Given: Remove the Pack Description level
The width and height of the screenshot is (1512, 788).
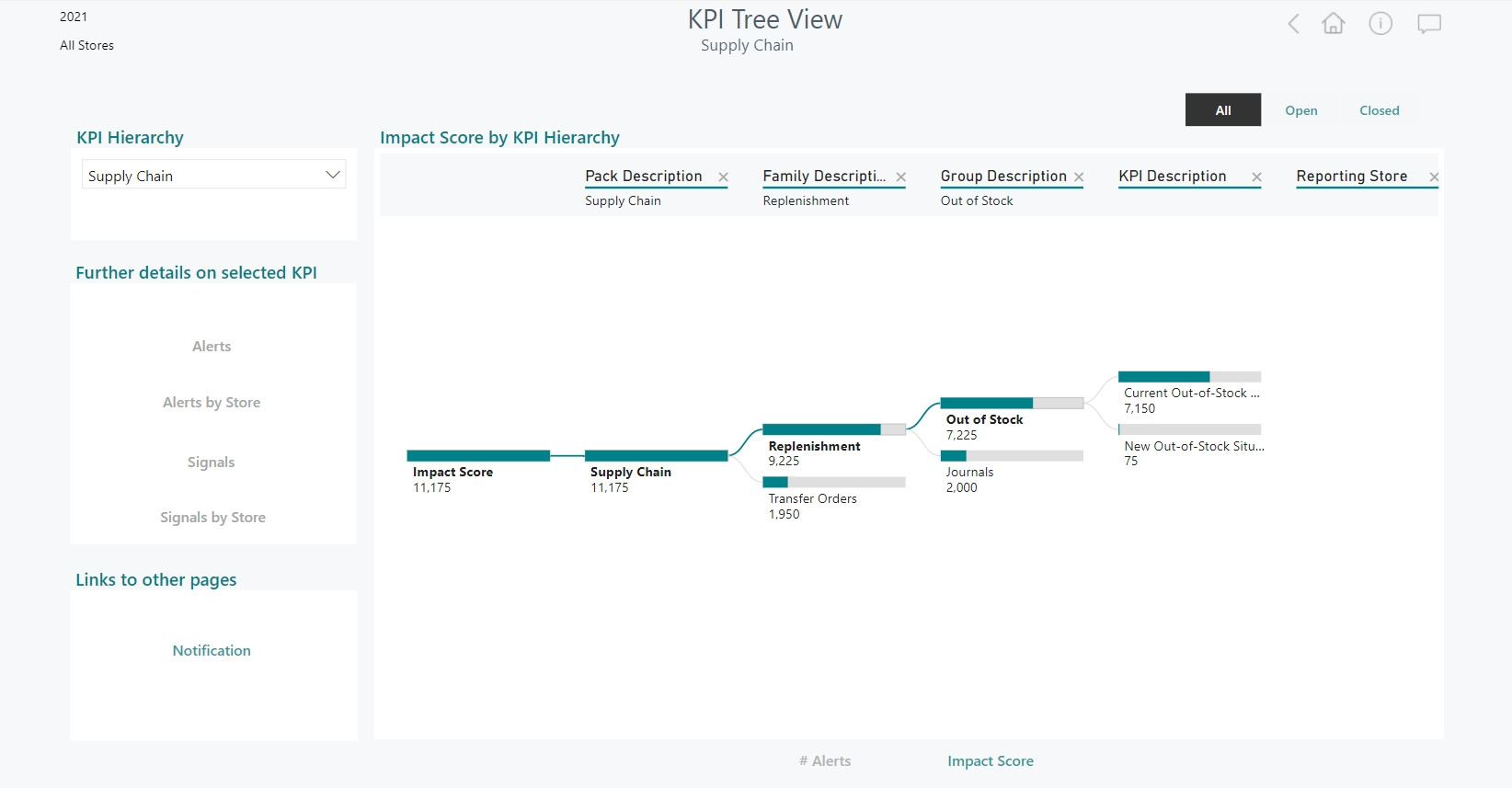Looking at the screenshot, I should 724,177.
